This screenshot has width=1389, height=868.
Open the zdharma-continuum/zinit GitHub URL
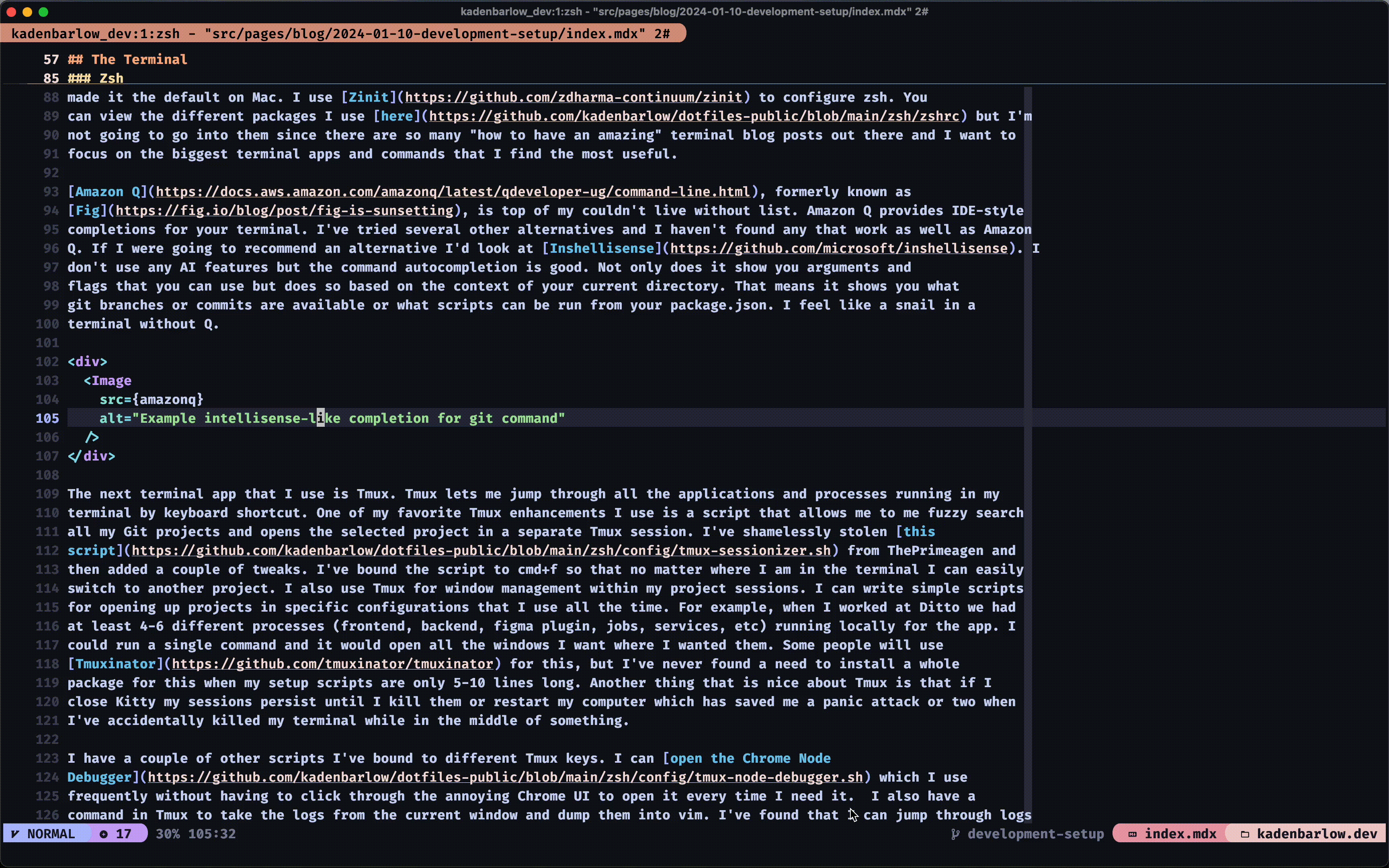coord(574,97)
